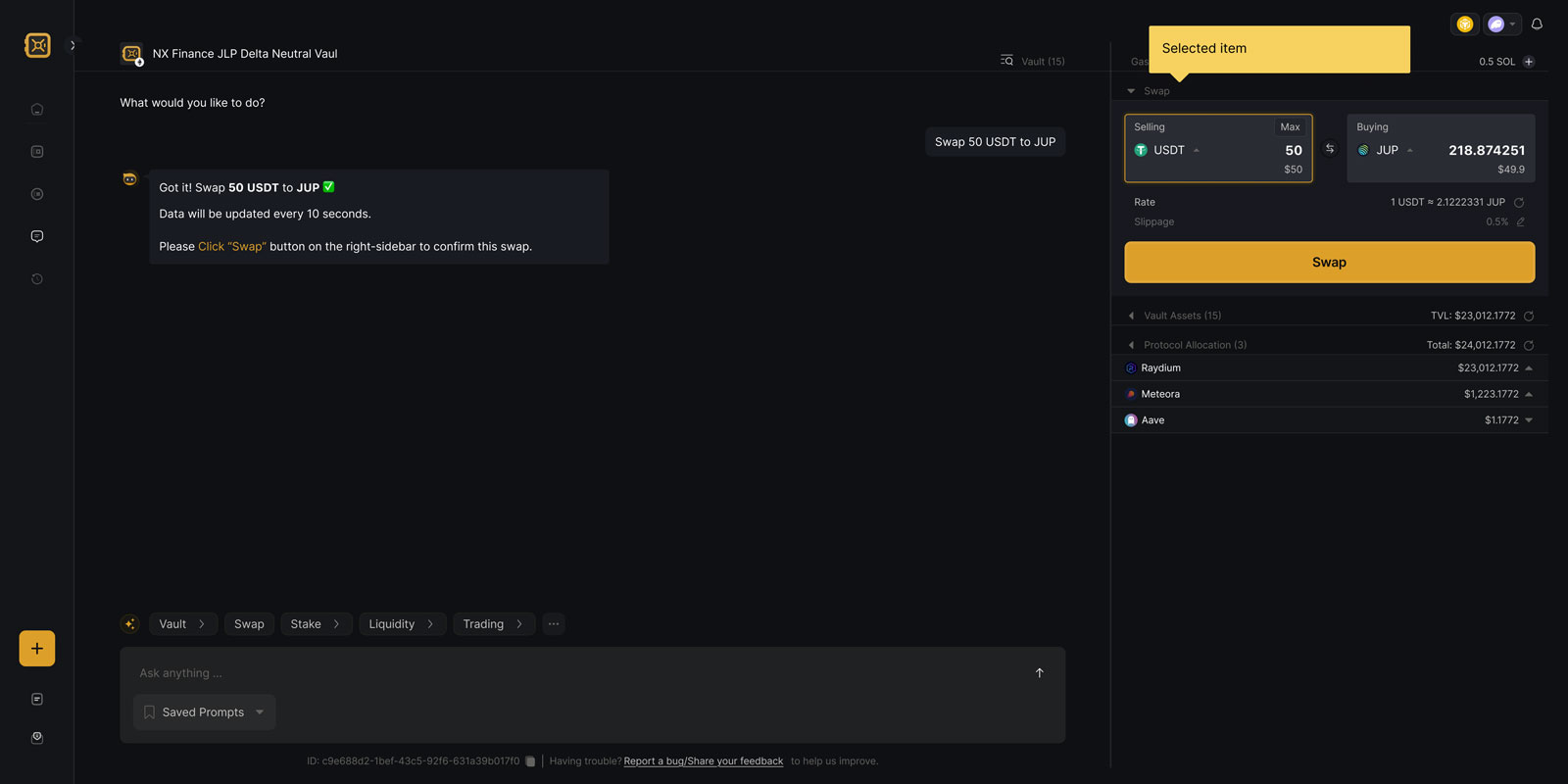
Task: Open the Vault quick action chip
Action: pos(183,624)
